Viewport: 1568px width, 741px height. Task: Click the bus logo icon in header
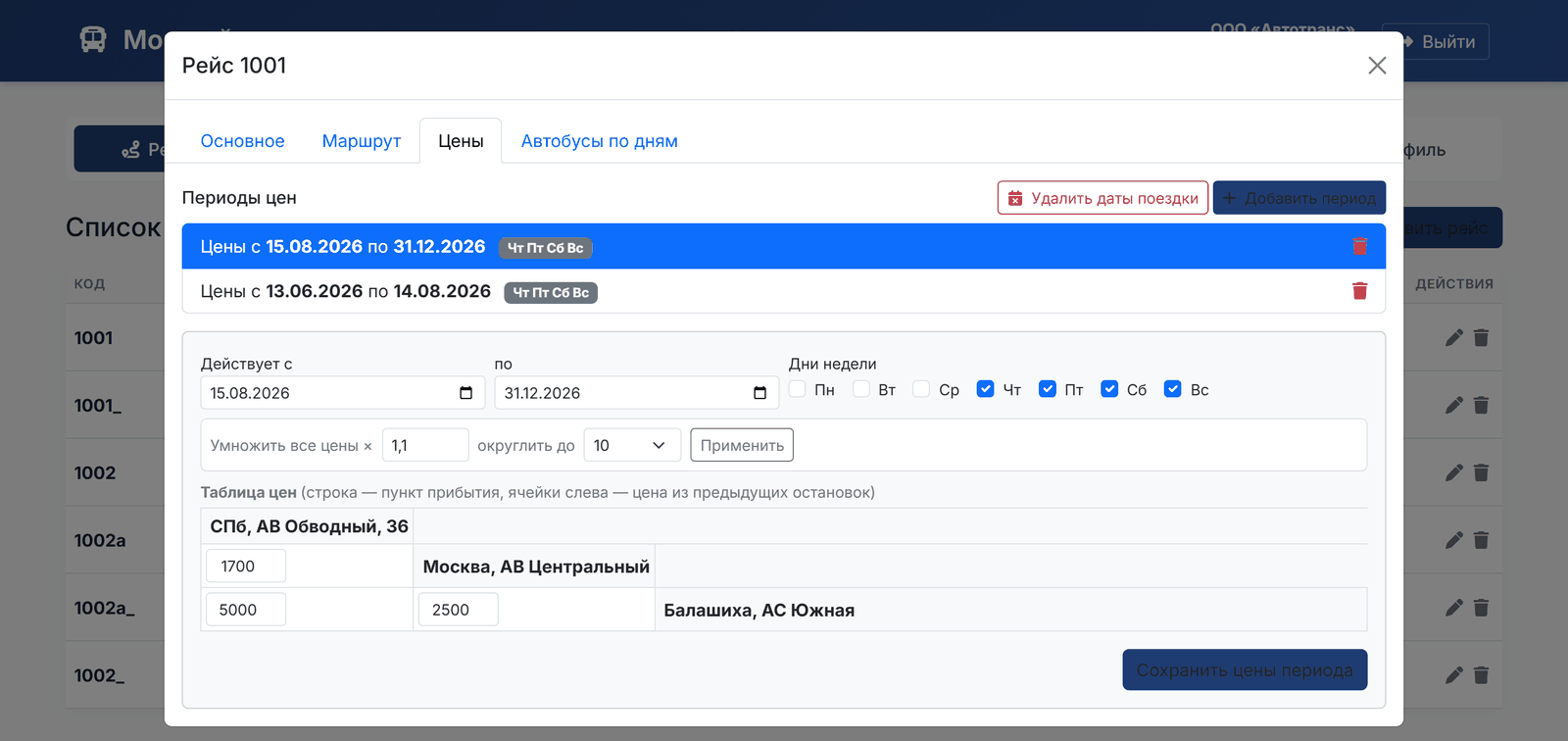tap(93, 40)
